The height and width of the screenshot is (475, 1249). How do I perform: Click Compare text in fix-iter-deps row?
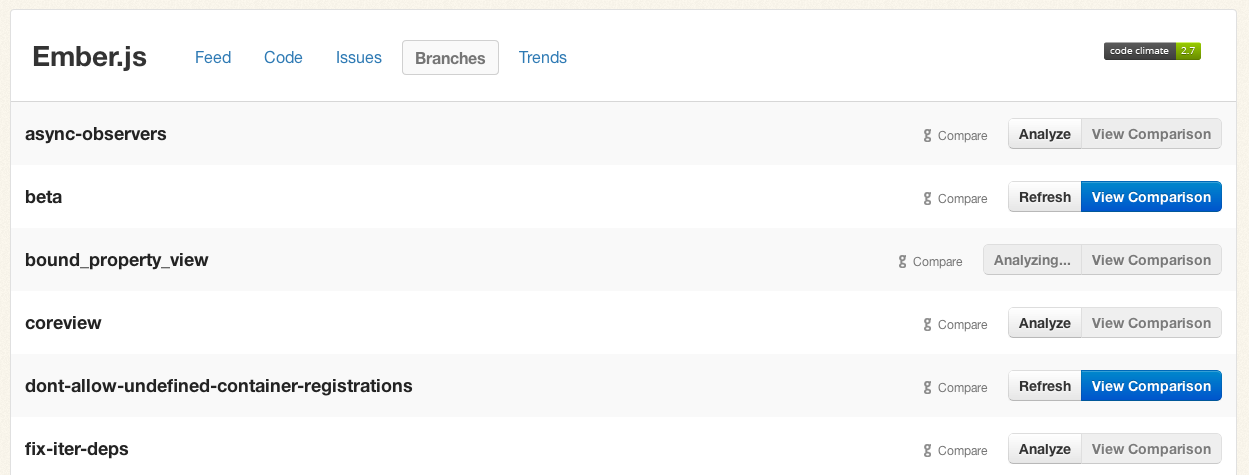coord(962,451)
